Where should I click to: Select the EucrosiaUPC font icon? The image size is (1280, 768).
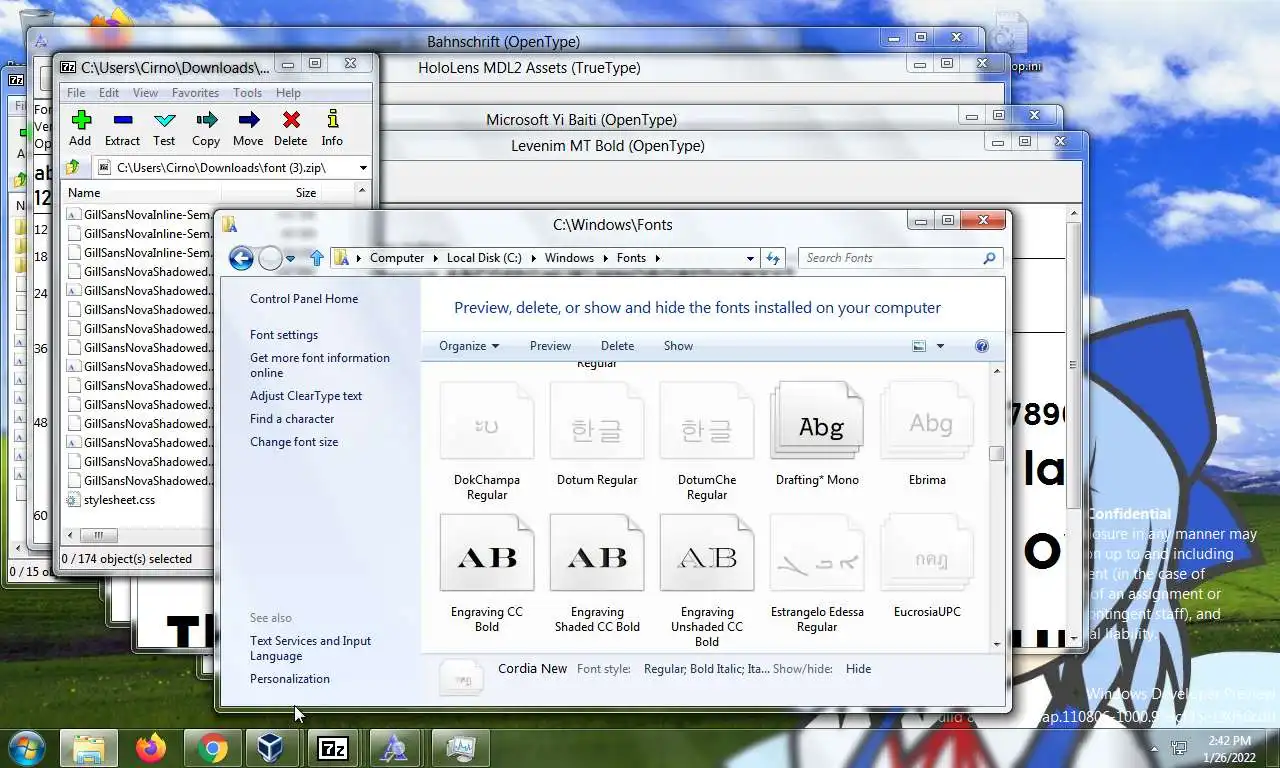[x=927, y=552]
